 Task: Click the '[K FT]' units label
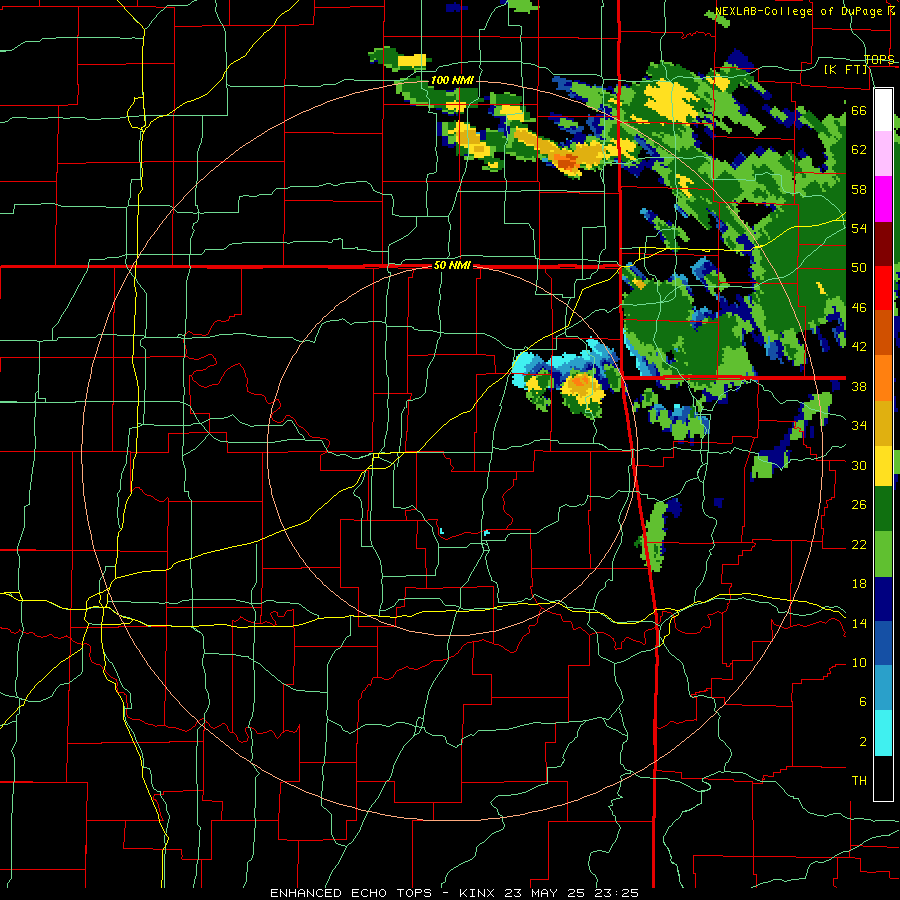(x=845, y=69)
